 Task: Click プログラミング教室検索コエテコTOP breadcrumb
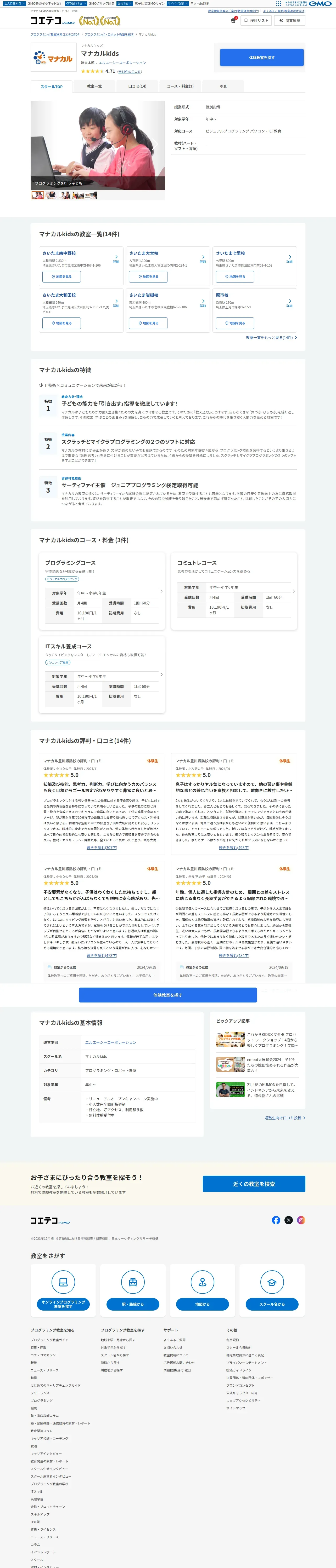55,35
